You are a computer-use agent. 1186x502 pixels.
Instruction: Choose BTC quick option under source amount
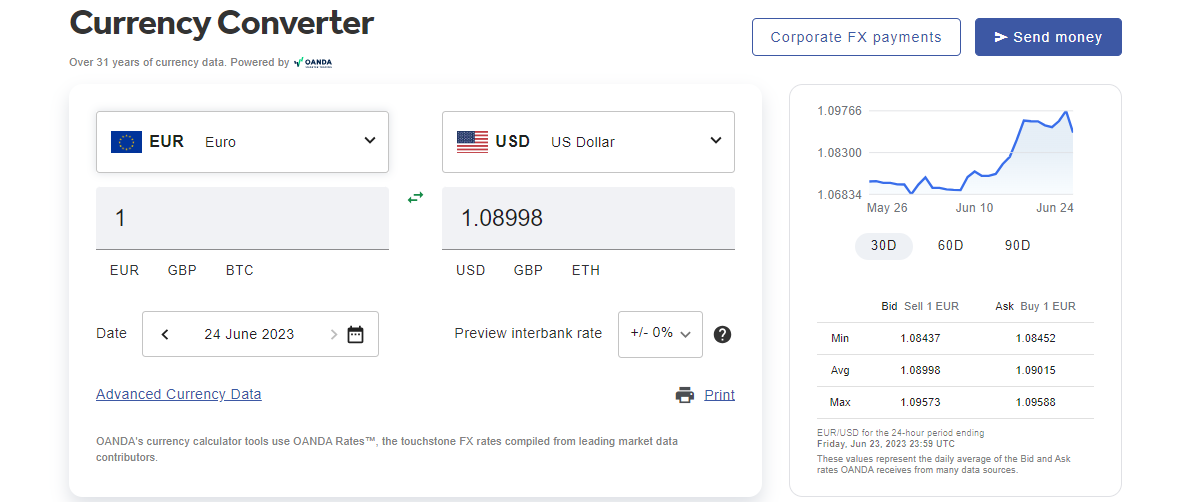[x=240, y=270]
